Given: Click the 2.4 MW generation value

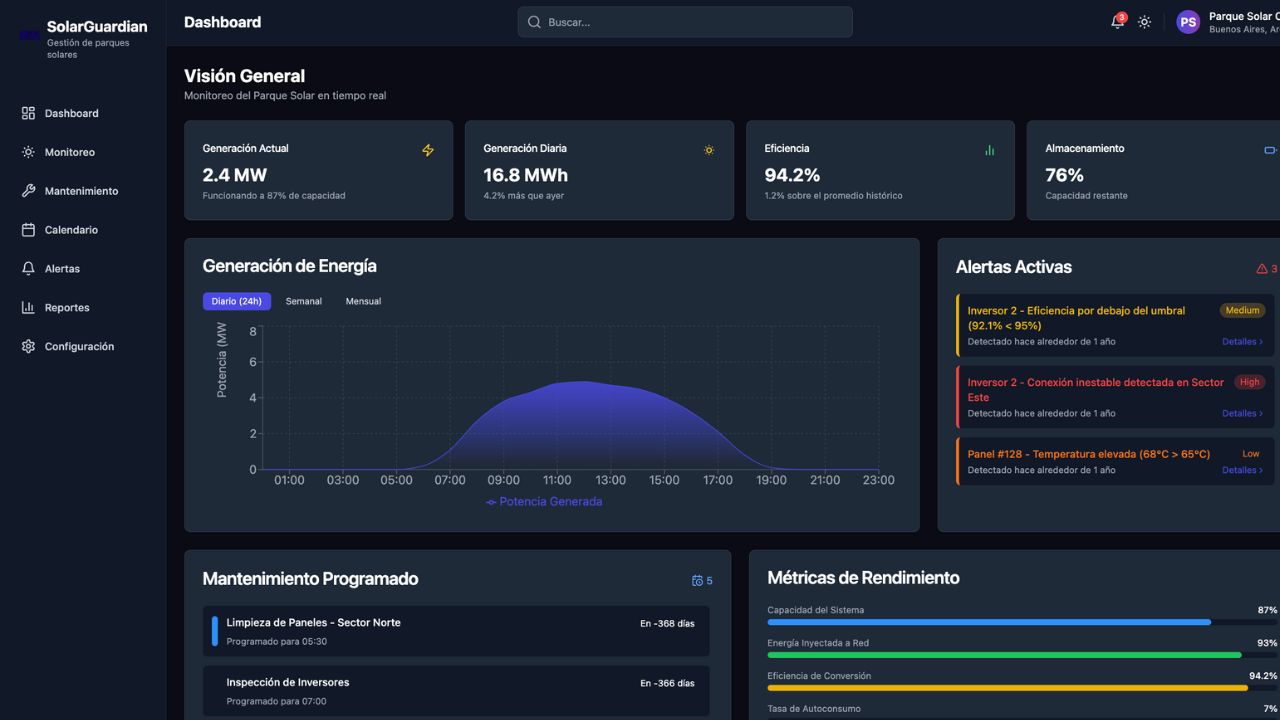Looking at the screenshot, I should 235,175.
